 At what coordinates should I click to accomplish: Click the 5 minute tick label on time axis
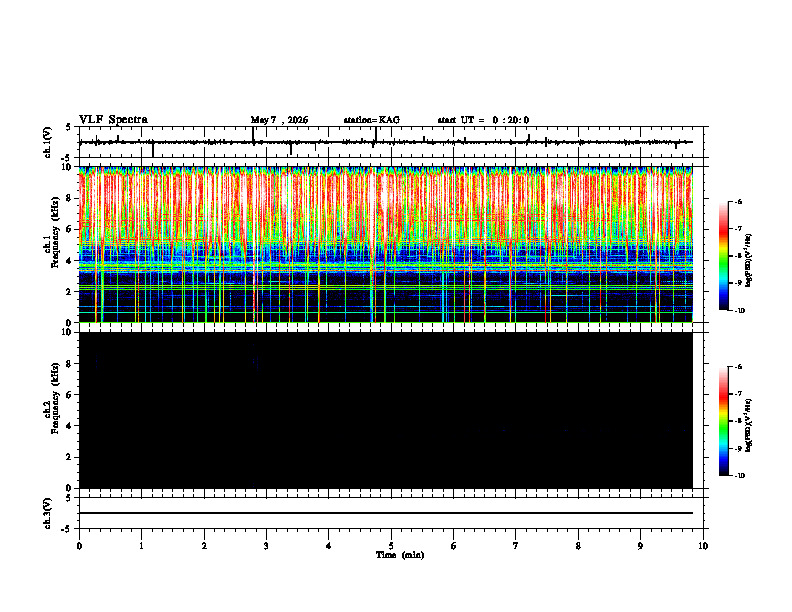pos(391,546)
